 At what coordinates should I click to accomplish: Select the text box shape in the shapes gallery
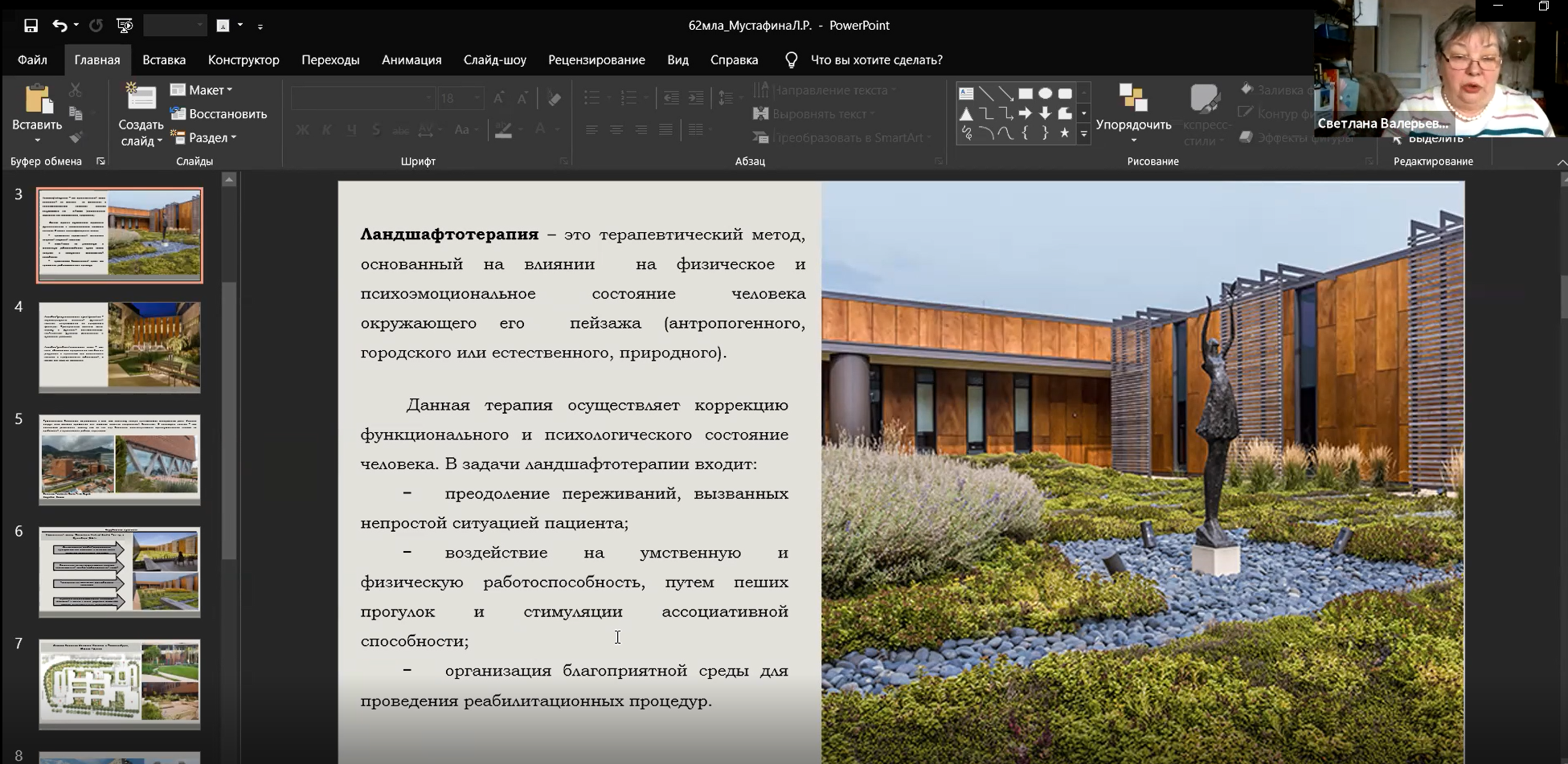pos(966,93)
